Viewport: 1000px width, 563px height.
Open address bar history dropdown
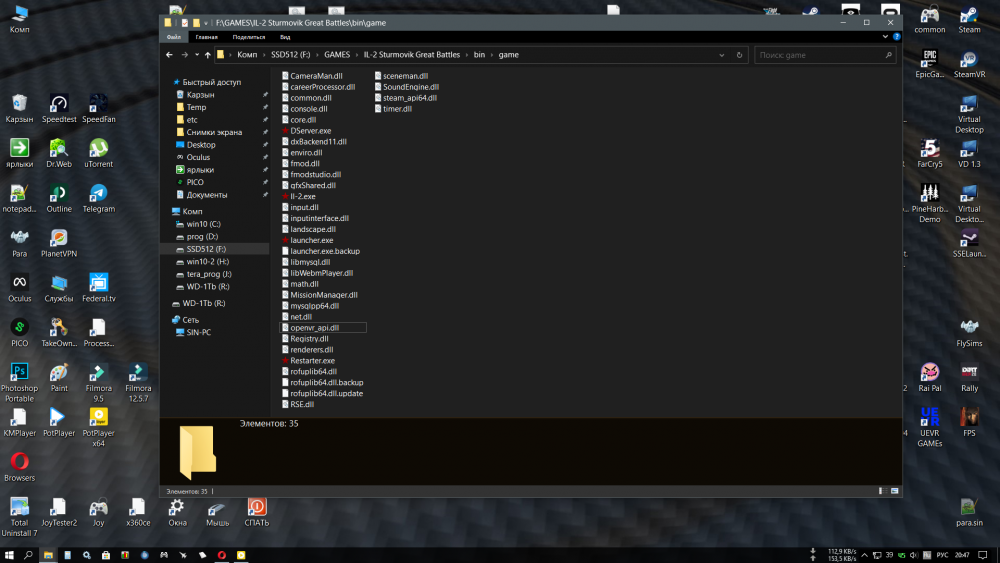[x=721, y=55]
